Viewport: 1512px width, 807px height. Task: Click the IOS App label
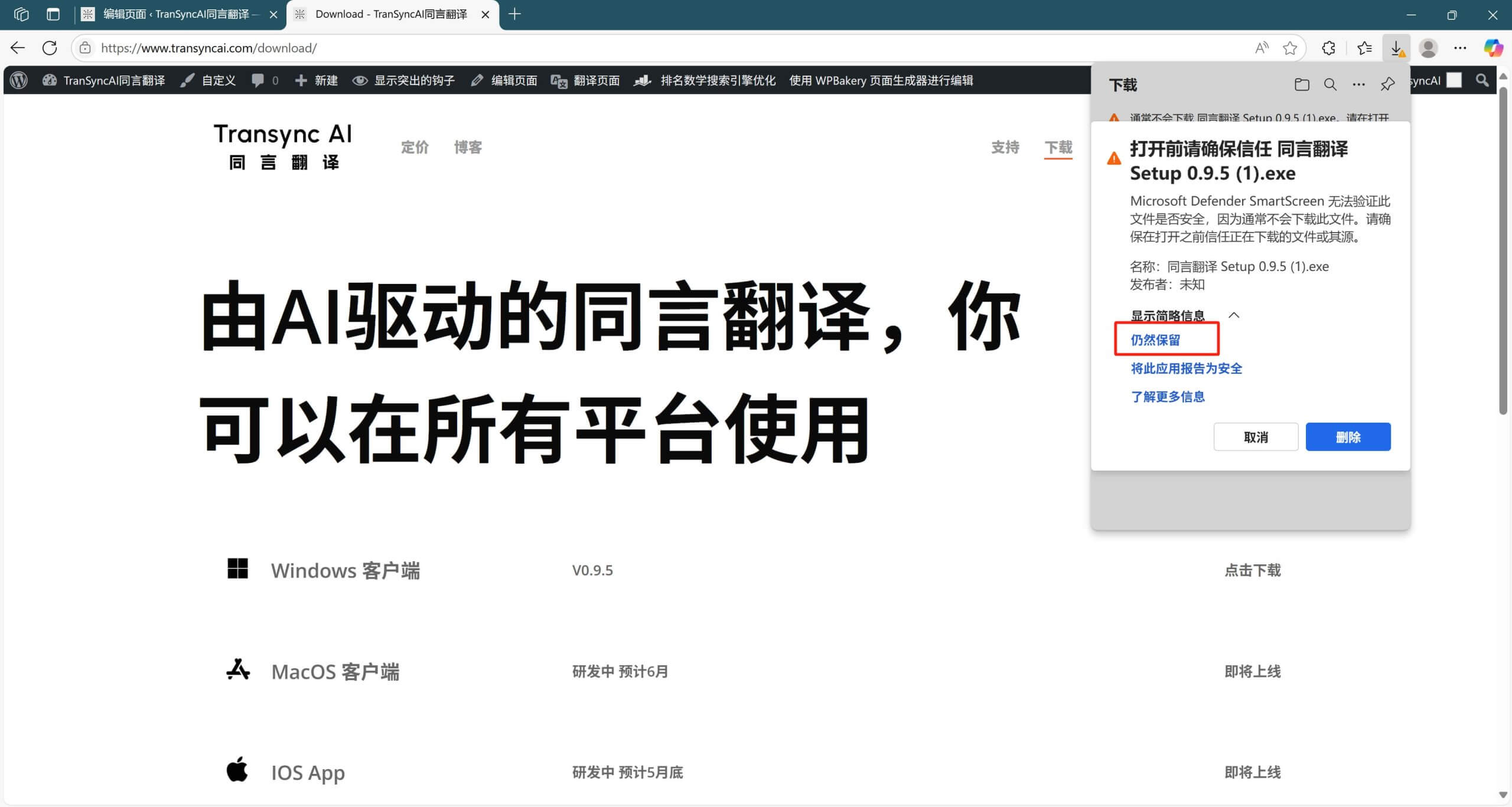308,772
